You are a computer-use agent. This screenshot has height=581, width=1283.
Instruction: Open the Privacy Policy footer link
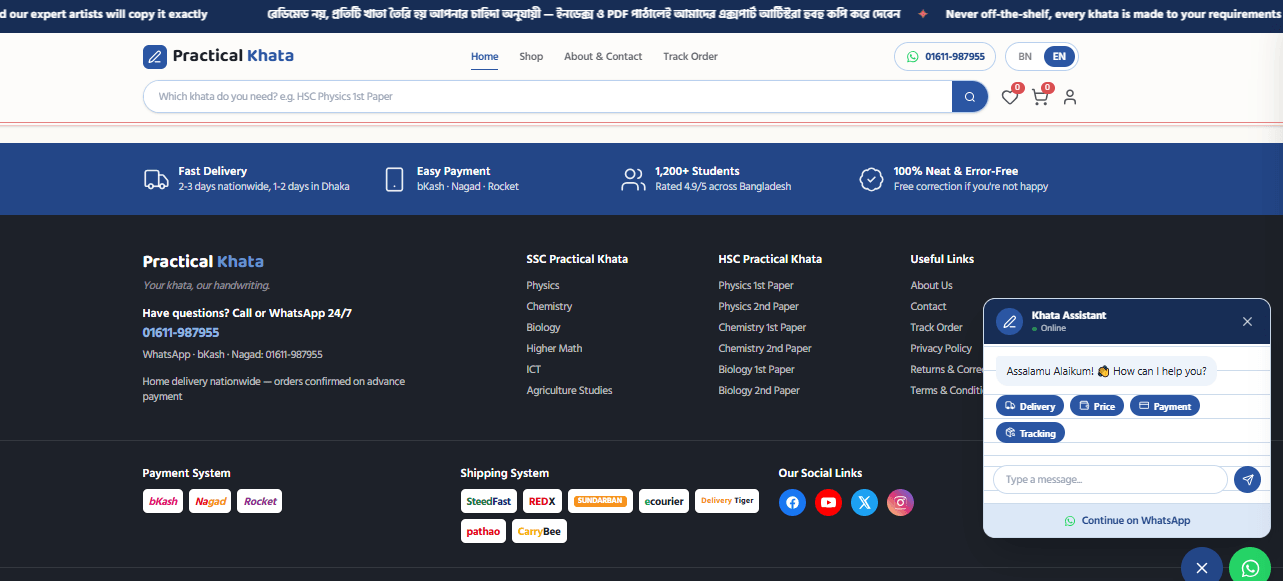(x=941, y=349)
